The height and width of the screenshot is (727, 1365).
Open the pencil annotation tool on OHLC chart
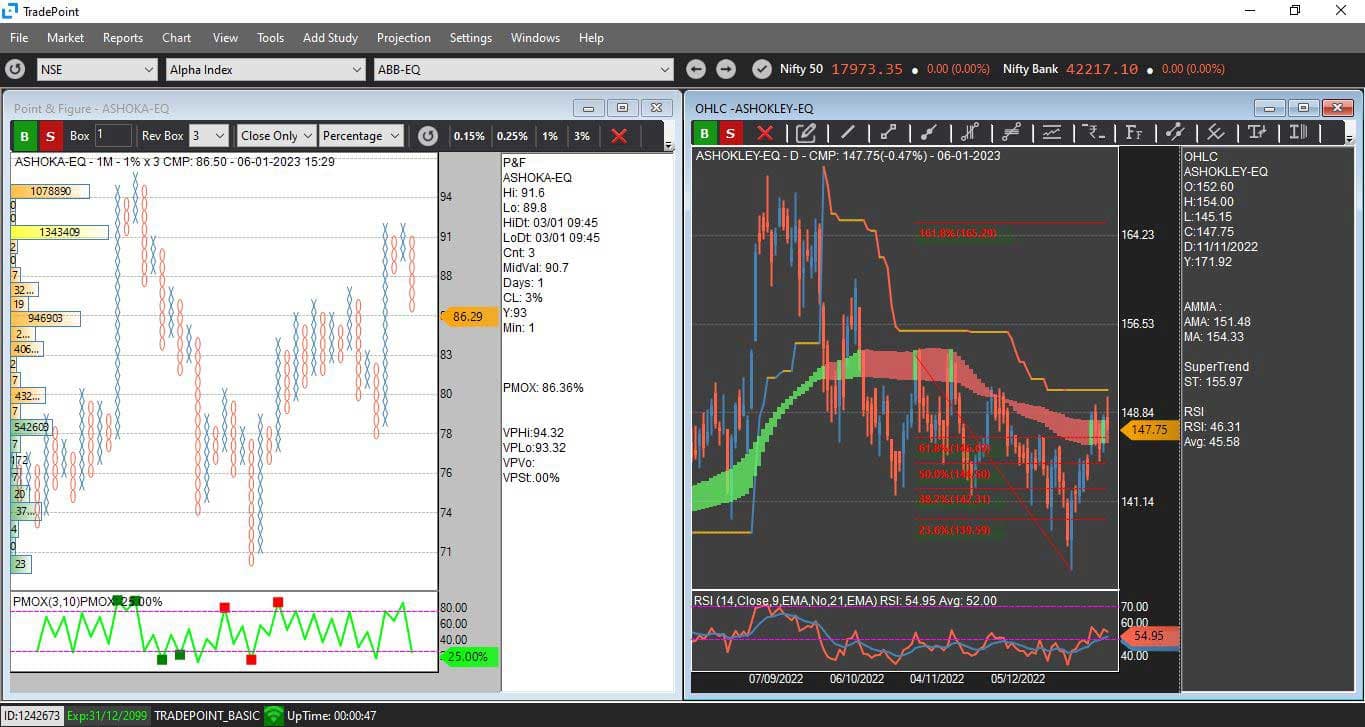pyautogui.click(x=808, y=132)
